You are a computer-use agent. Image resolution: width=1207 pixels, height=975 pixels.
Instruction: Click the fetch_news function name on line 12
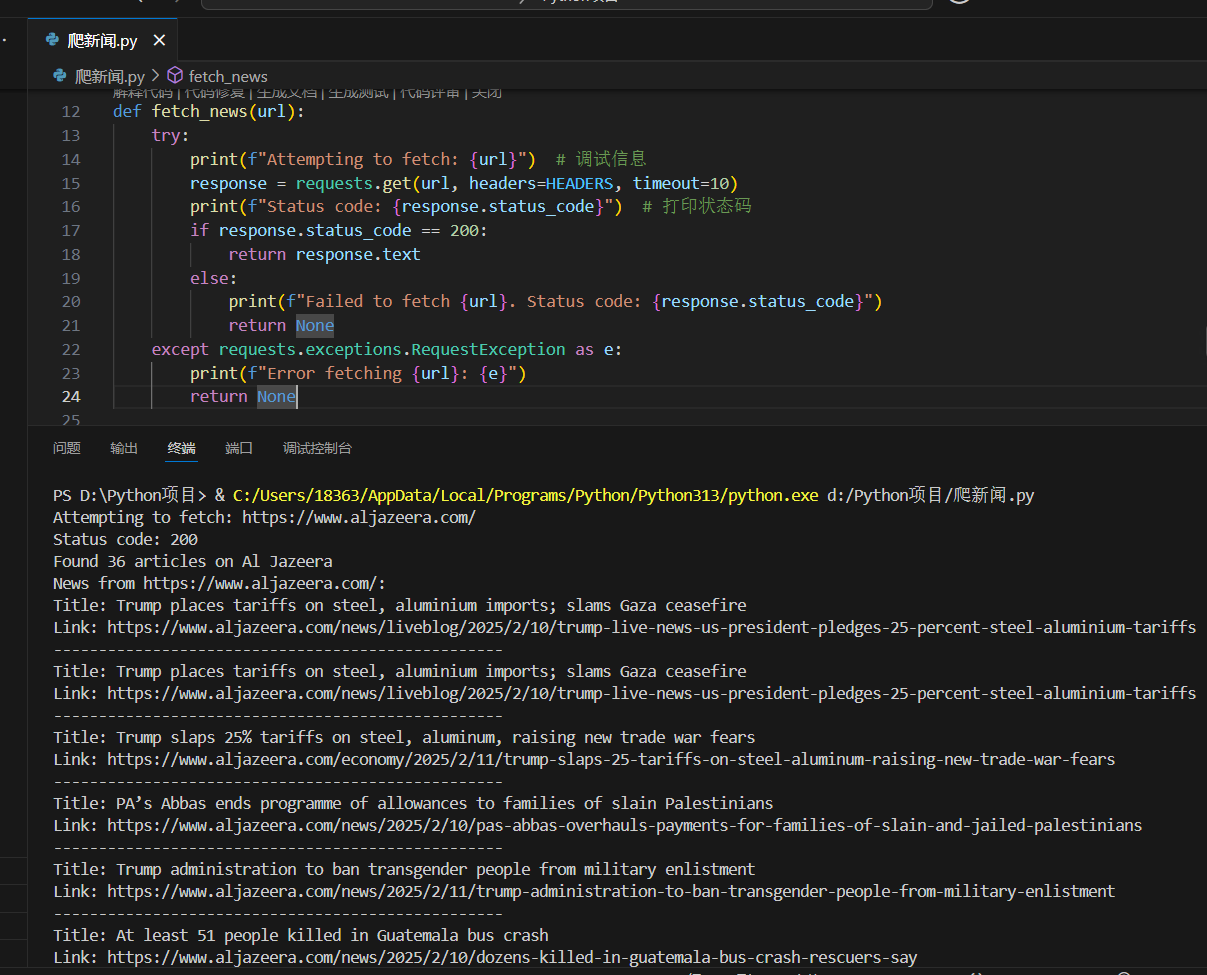pyautogui.click(x=199, y=111)
